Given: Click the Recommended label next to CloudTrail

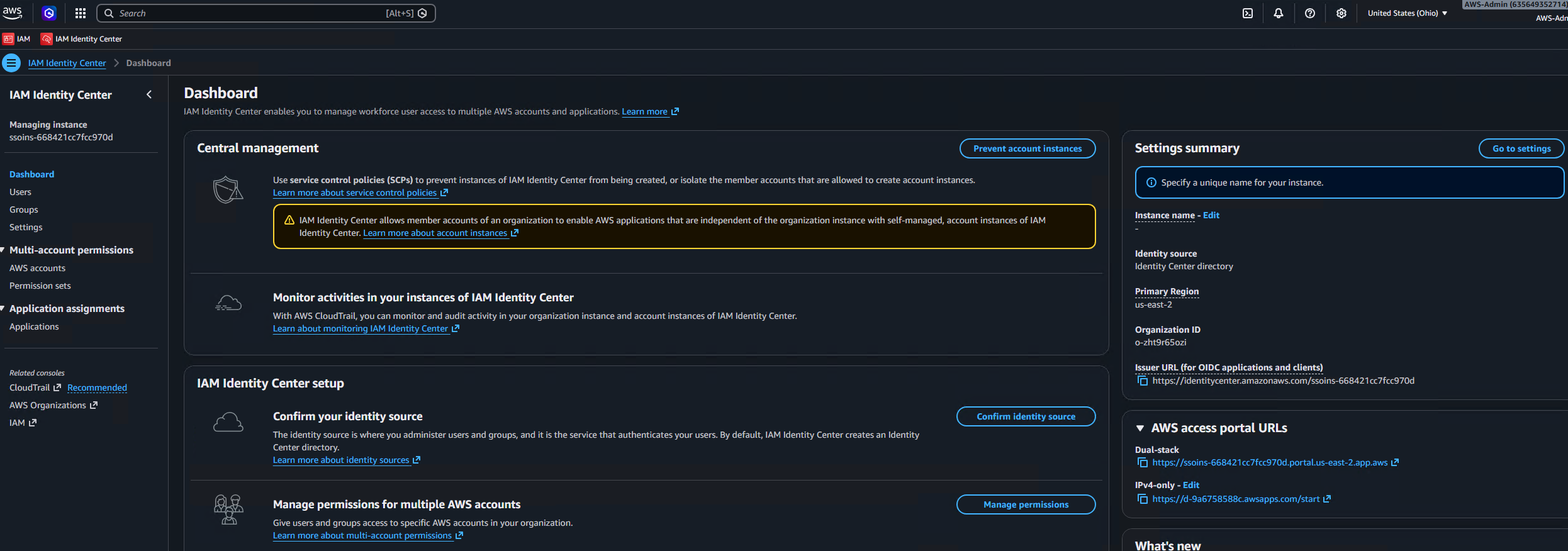Looking at the screenshot, I should (x=97, y=387).
